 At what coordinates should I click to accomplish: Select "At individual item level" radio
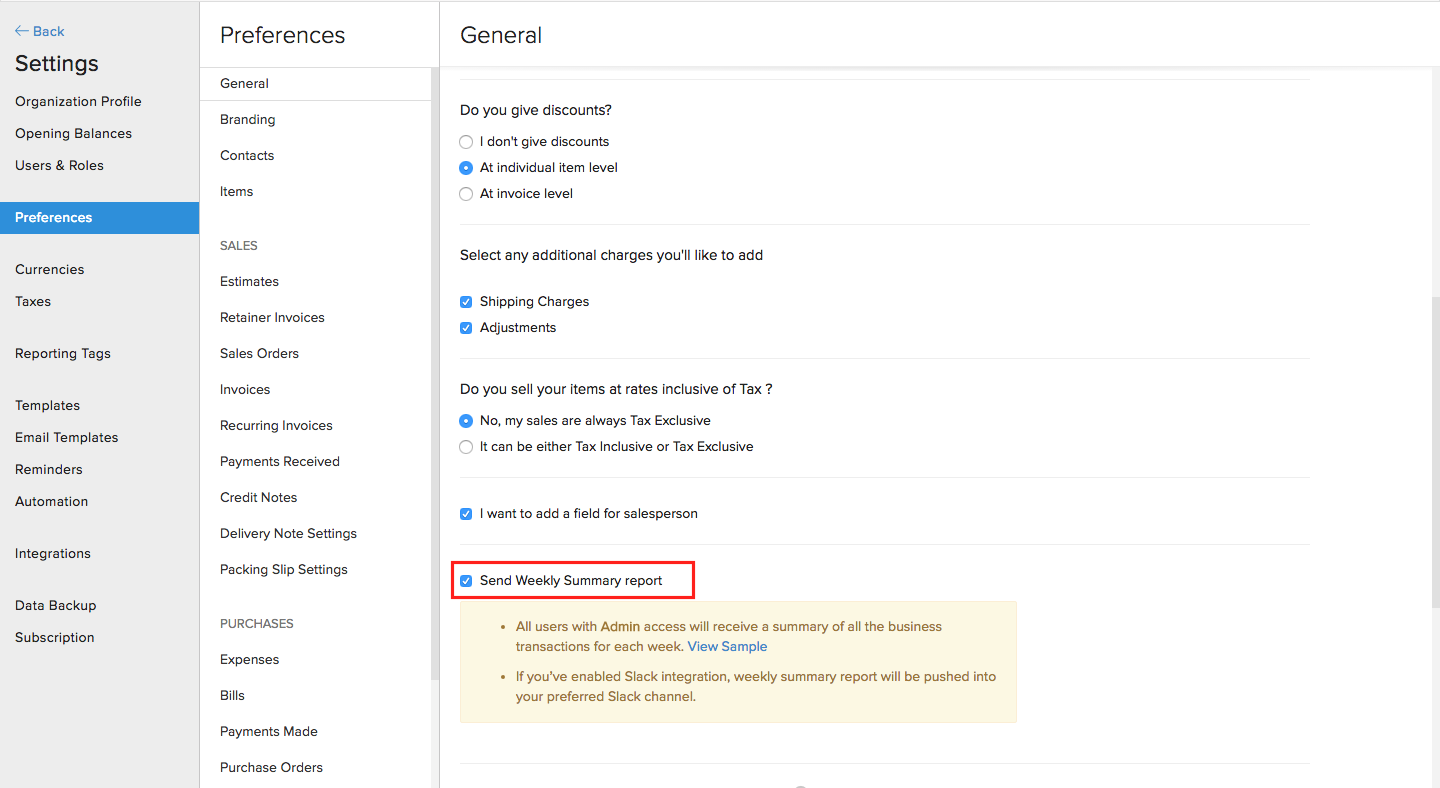[x=466, y=168]
